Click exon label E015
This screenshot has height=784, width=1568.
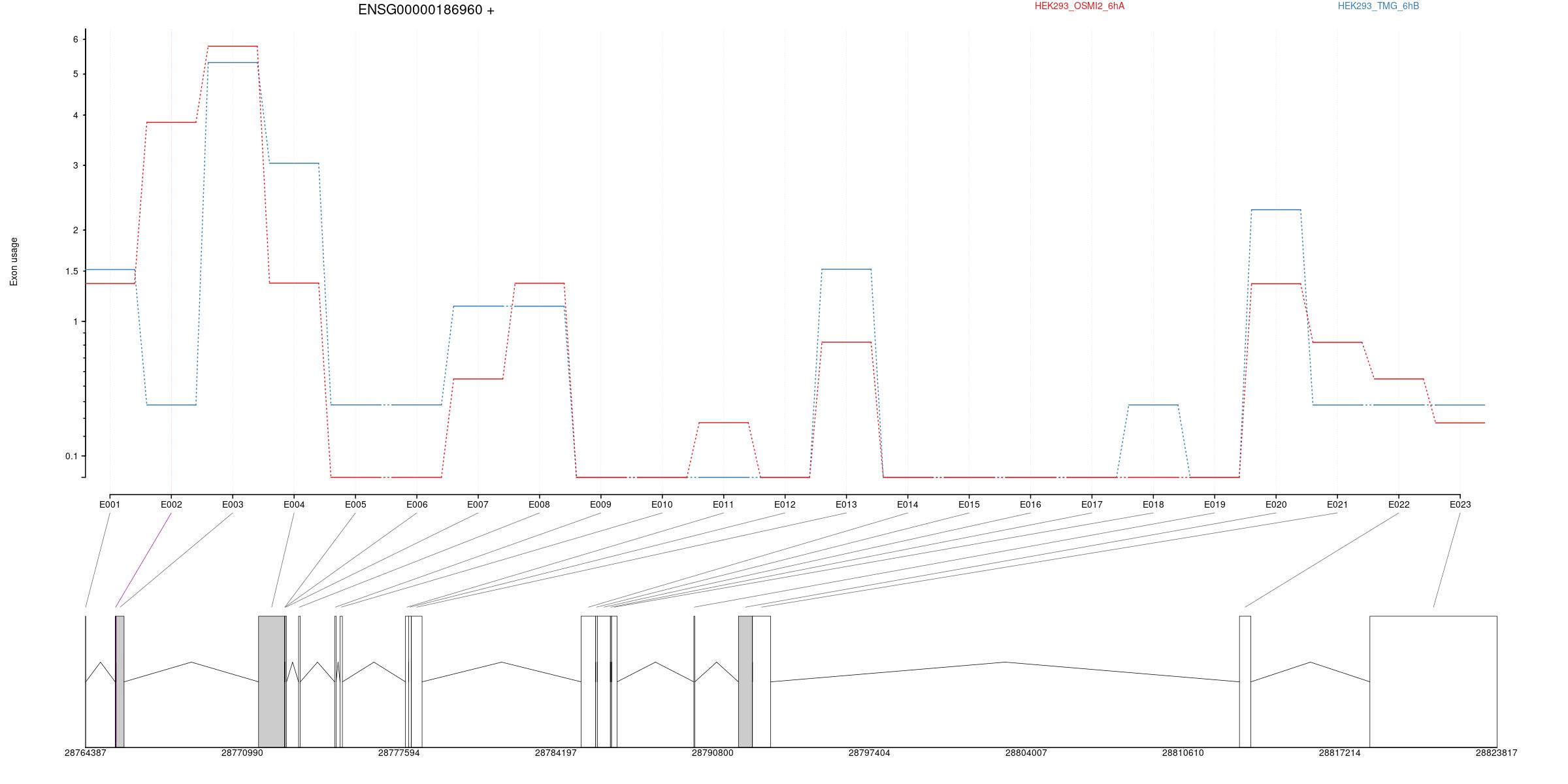[x=969, y=504]
